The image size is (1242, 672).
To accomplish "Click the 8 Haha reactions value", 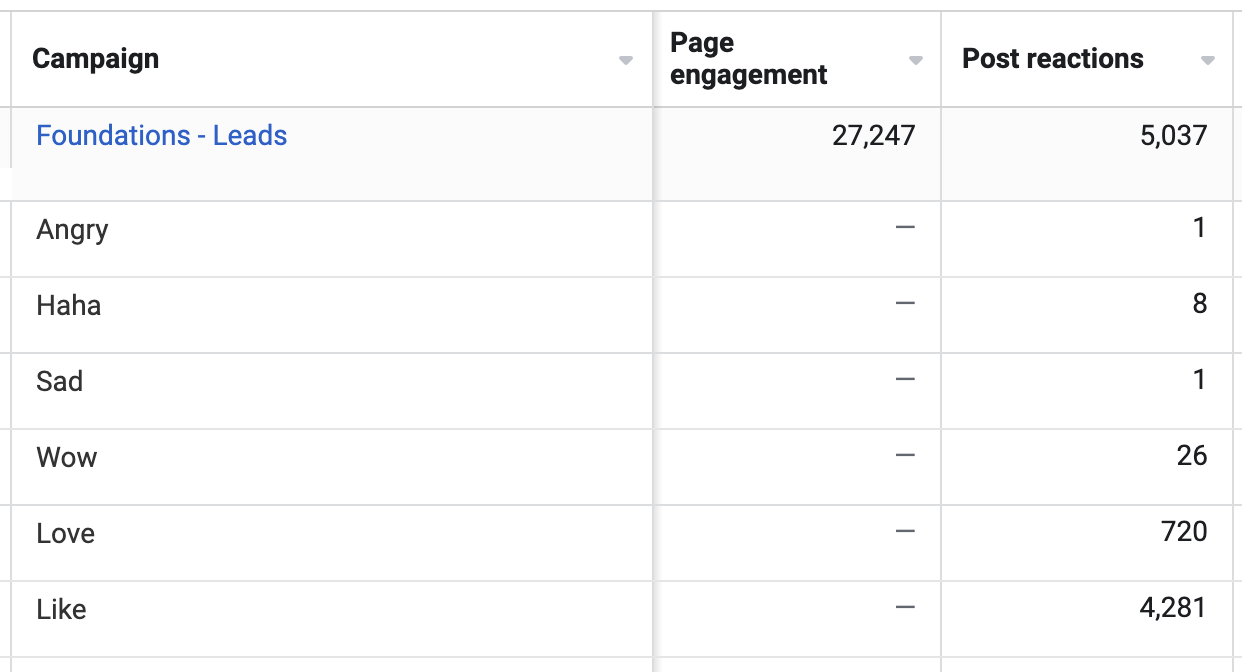I will (1200, 304).
